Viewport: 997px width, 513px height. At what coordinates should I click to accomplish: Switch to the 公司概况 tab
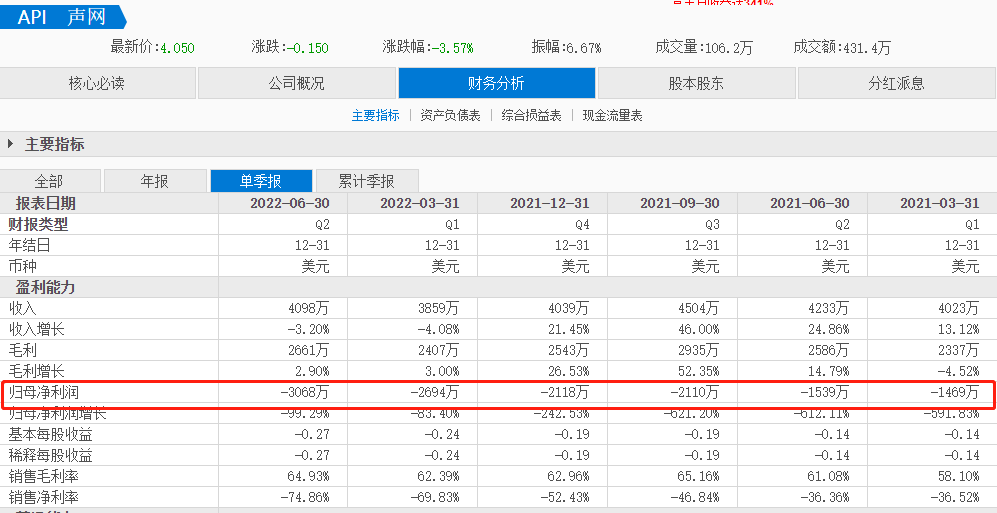pos(296,83)
